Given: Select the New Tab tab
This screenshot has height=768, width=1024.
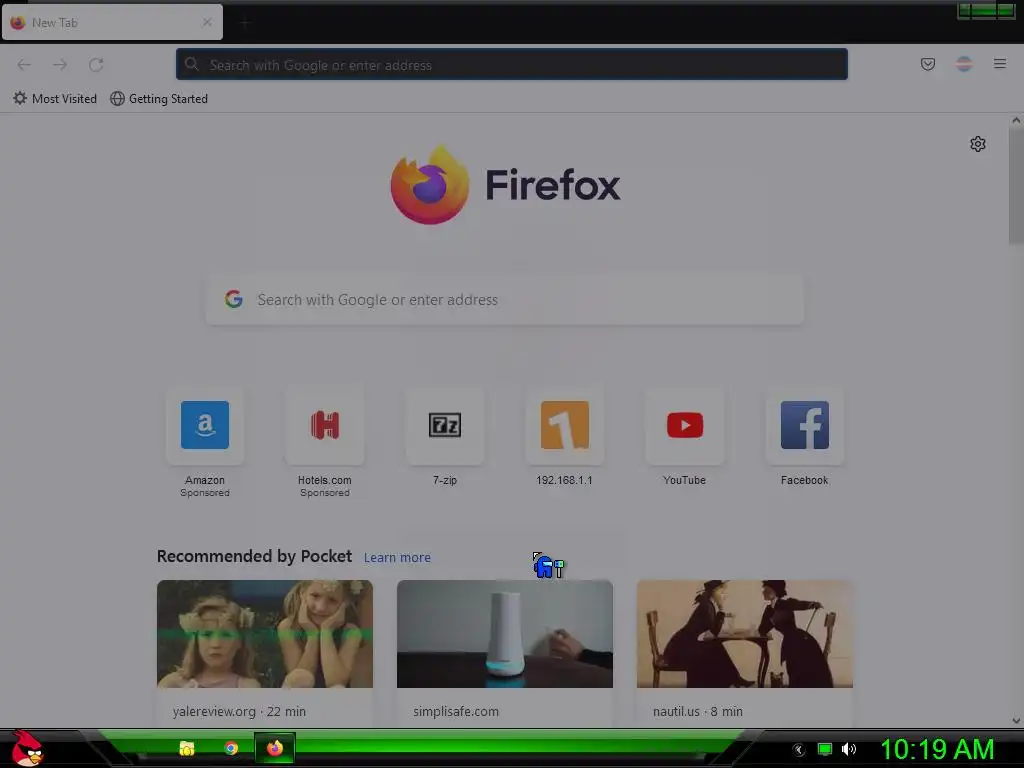Looking at the screenshot, I should click(x=112, y=22).
